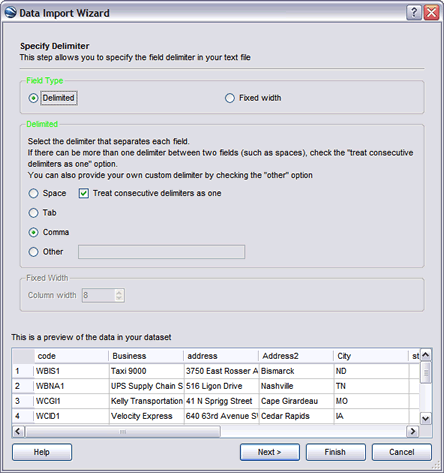Viewport: 444px width, 473px height.
Task: Click the preview scroll down arrow
Action: 426,418
